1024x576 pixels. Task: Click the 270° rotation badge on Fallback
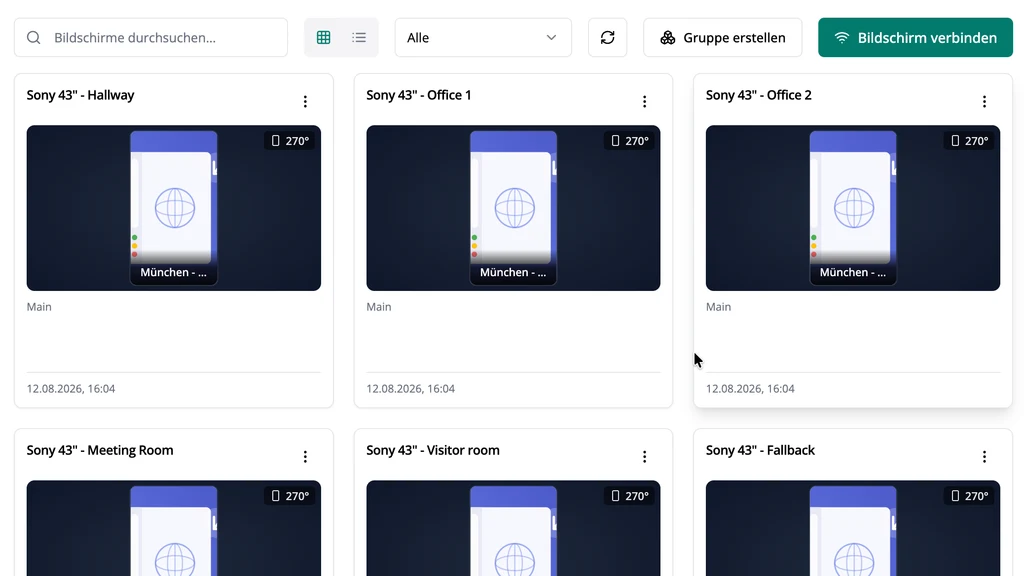point(969,496)
